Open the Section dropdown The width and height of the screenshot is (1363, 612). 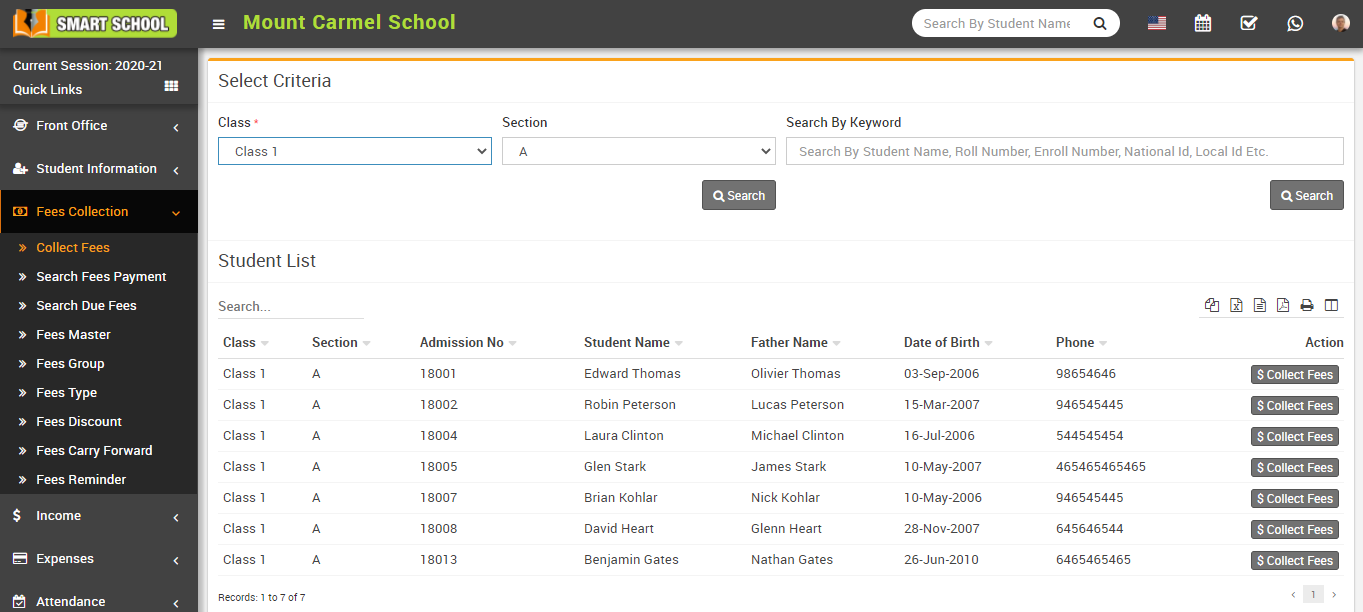tap(638, 150)
